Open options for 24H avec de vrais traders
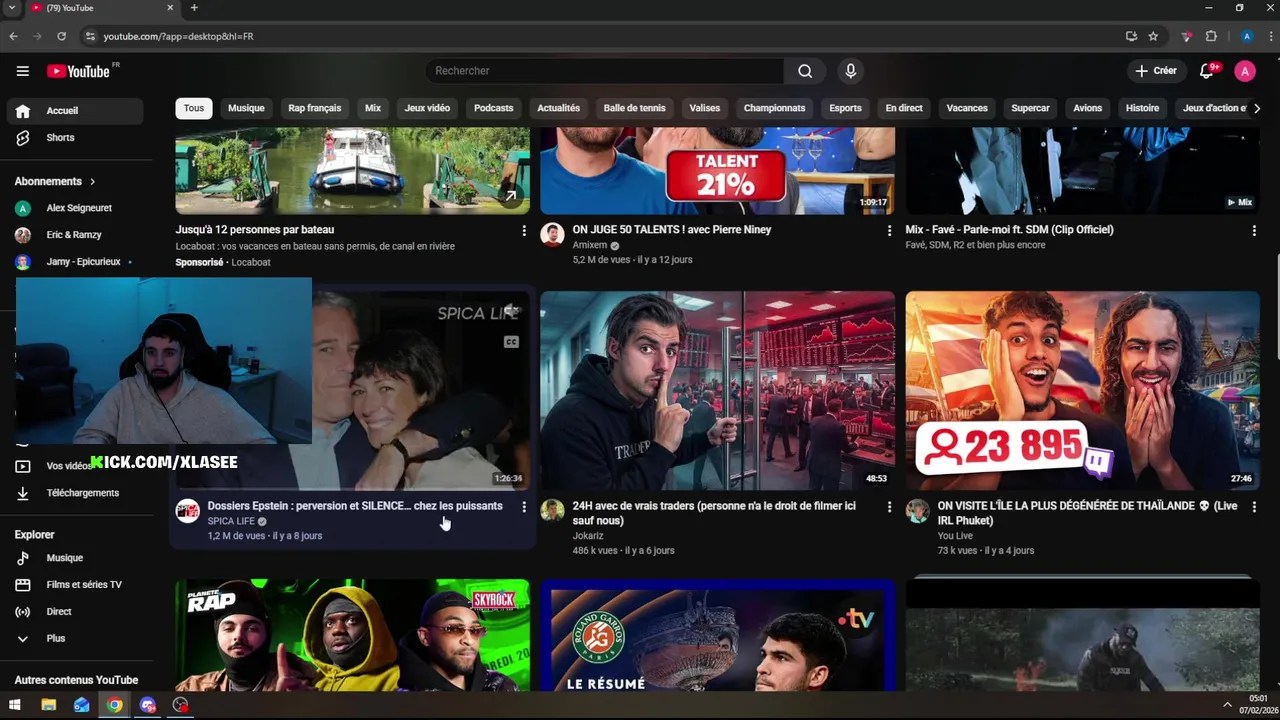The image size is (1280, 720). [889, 507]
